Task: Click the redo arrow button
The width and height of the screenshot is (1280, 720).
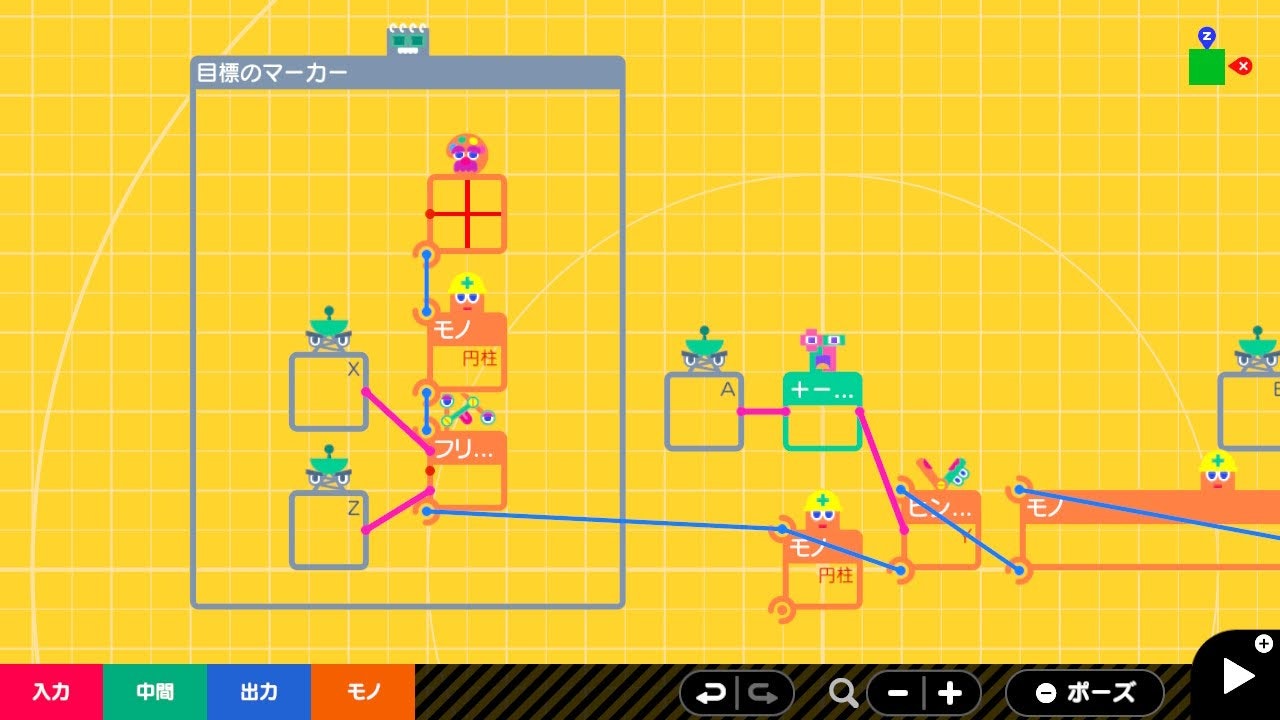Action: pyautogui.click(x=764, y=693)
